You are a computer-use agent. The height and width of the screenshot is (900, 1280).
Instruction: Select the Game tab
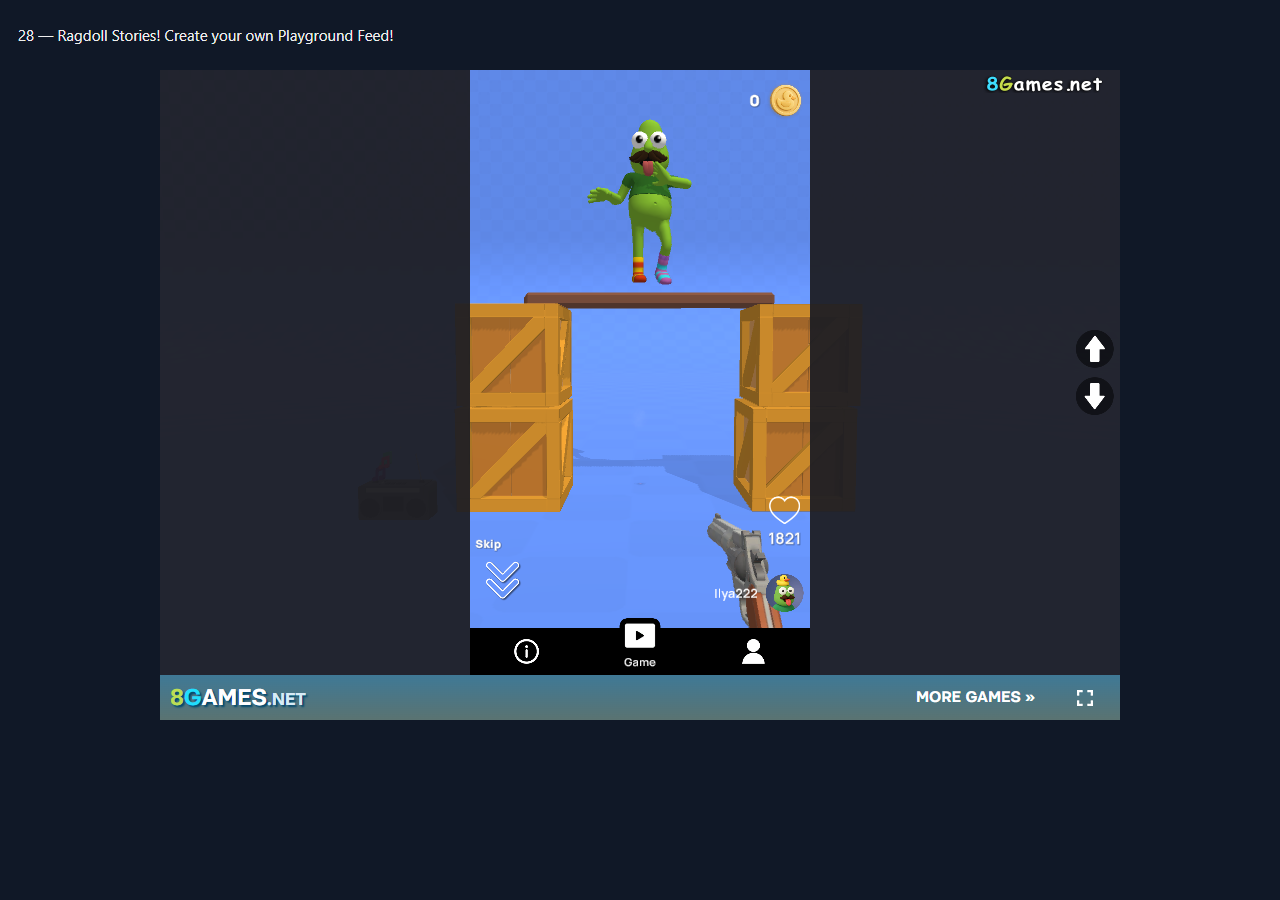click(x=640, y=645)
